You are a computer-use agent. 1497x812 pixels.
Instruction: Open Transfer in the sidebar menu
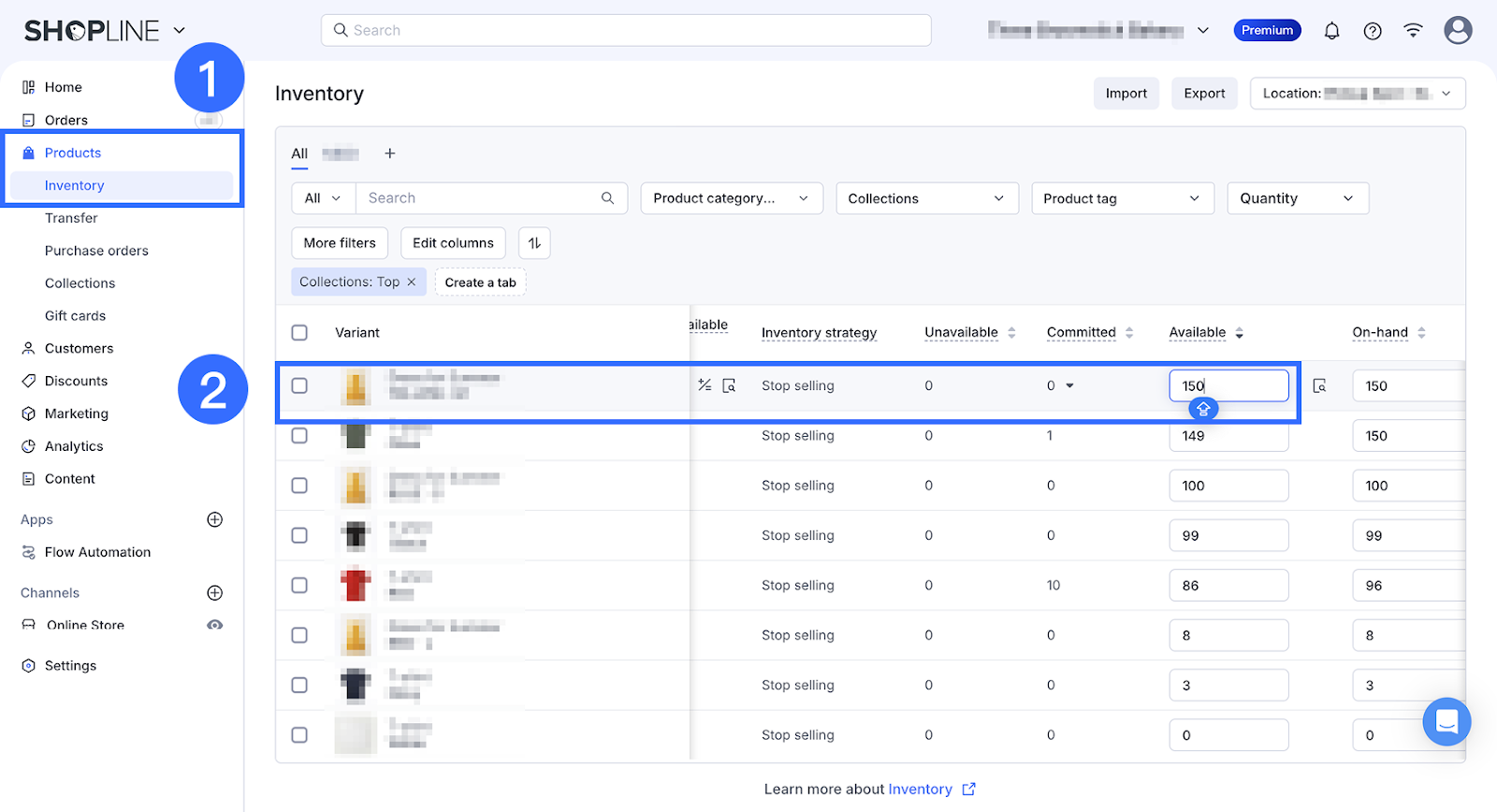point(71,218)
